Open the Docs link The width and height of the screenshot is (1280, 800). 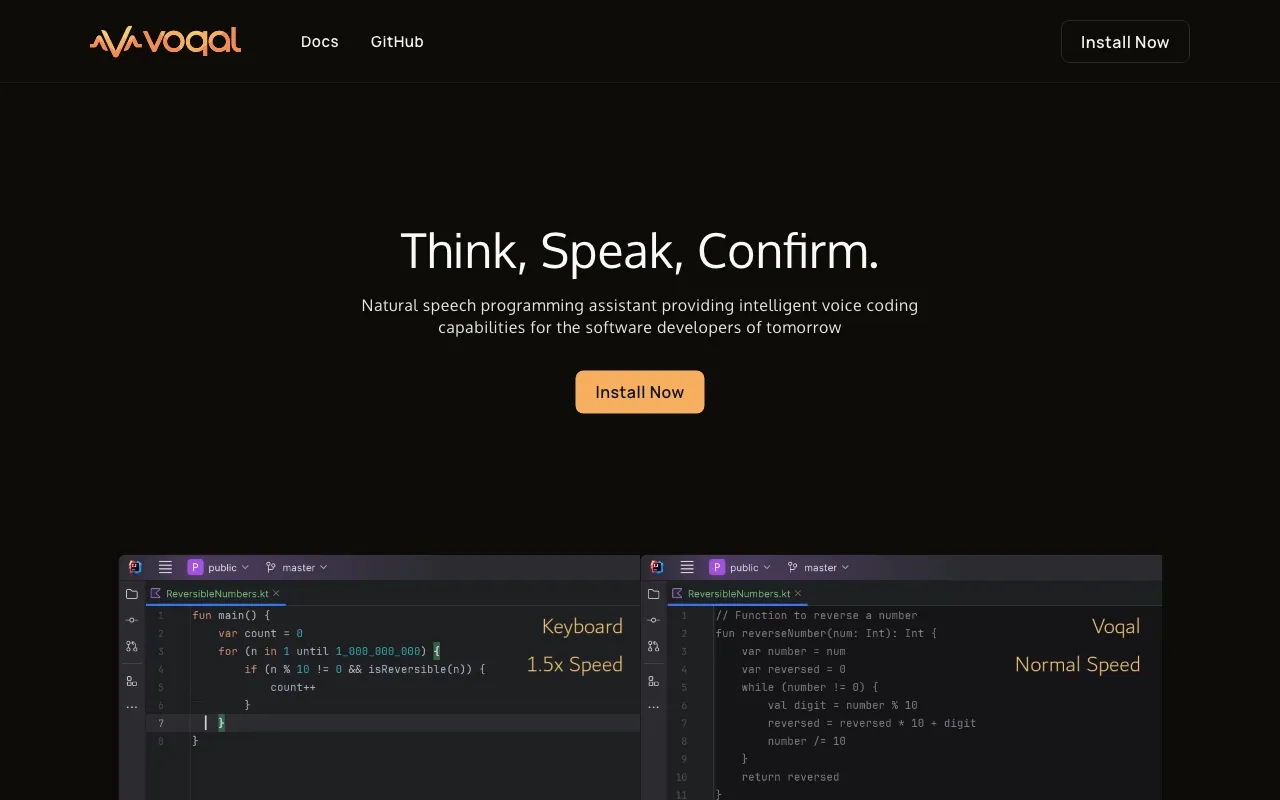(x=320, y=42)
